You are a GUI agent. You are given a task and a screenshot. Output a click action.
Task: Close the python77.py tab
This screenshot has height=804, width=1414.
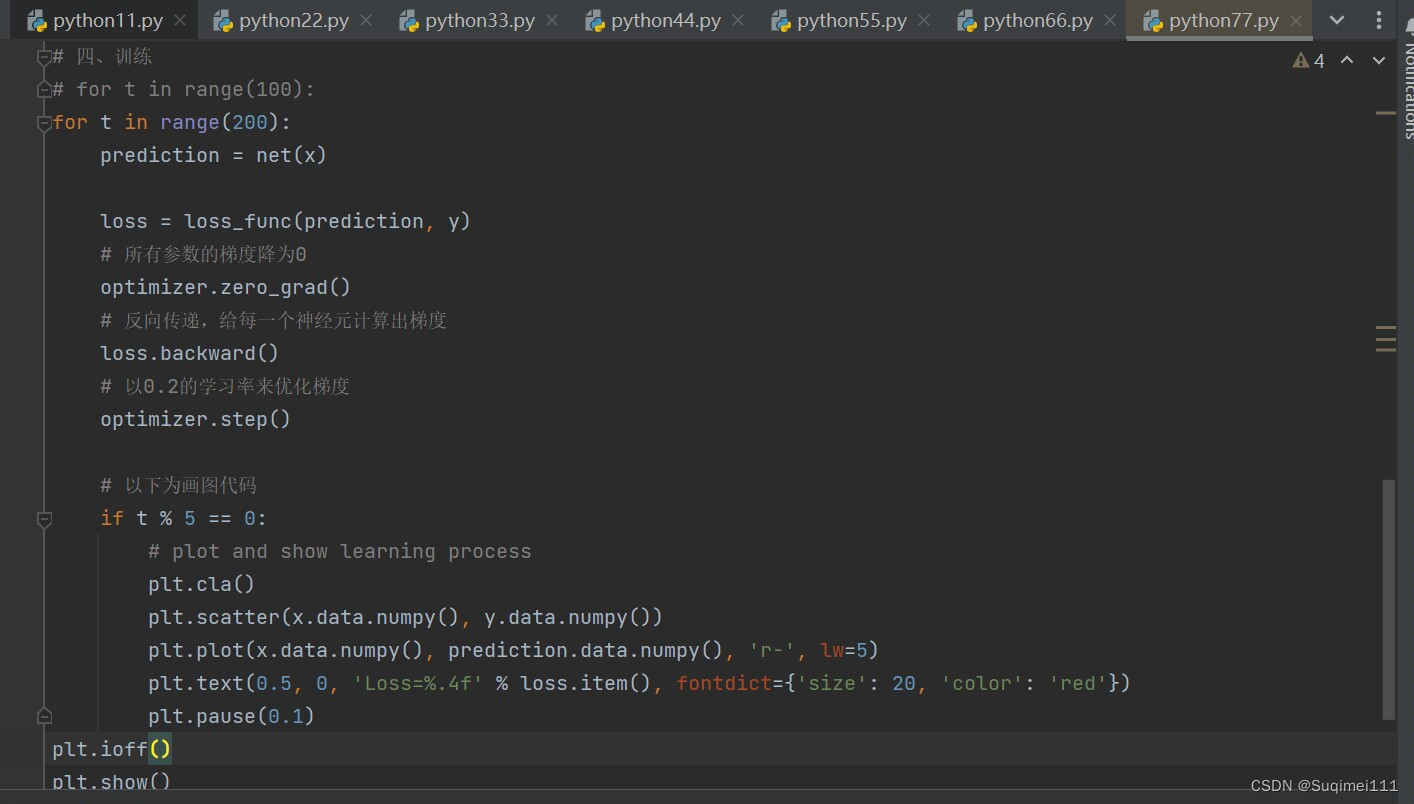tap(1296, 21)
